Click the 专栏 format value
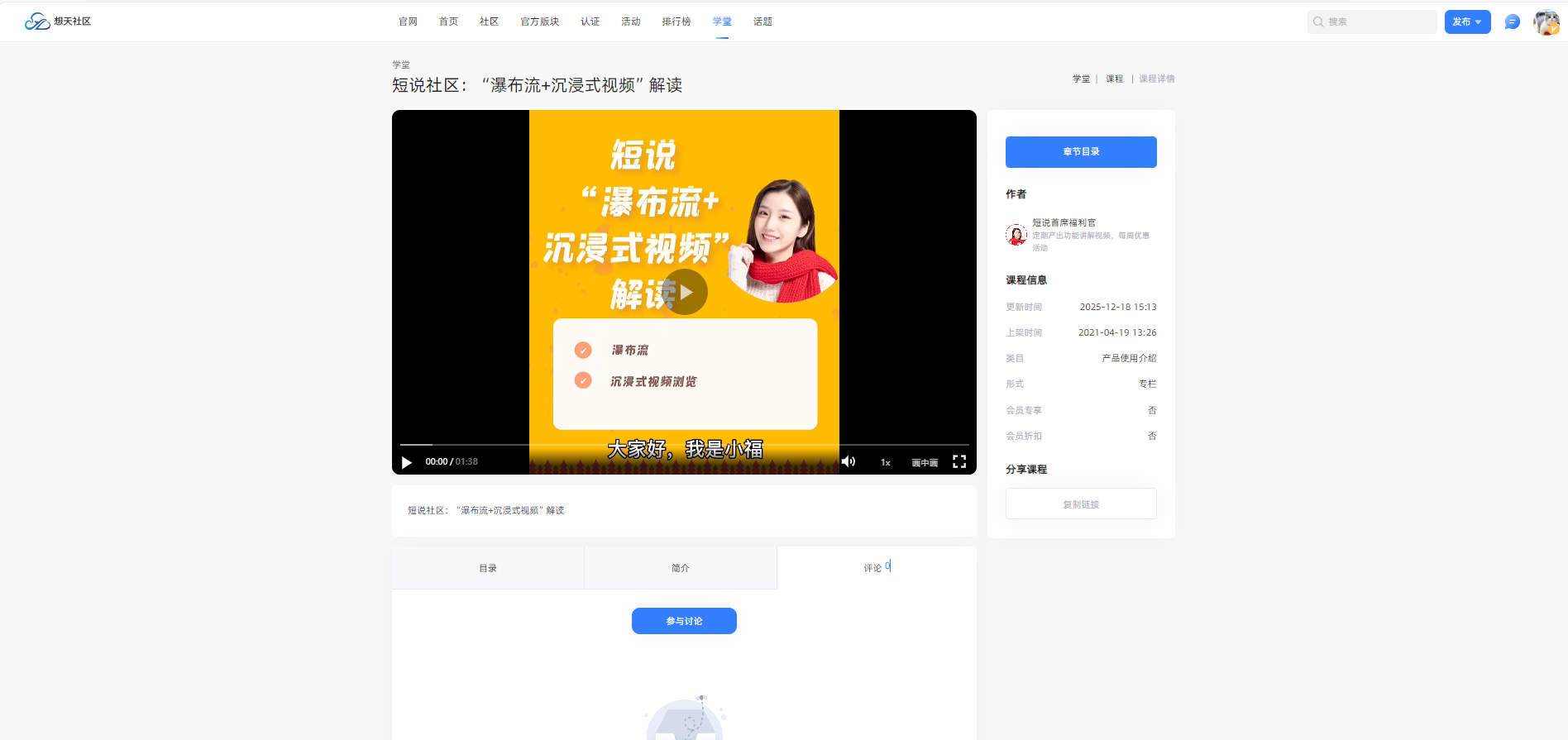Viewport: 1568px width, 740px height. 1148,384
